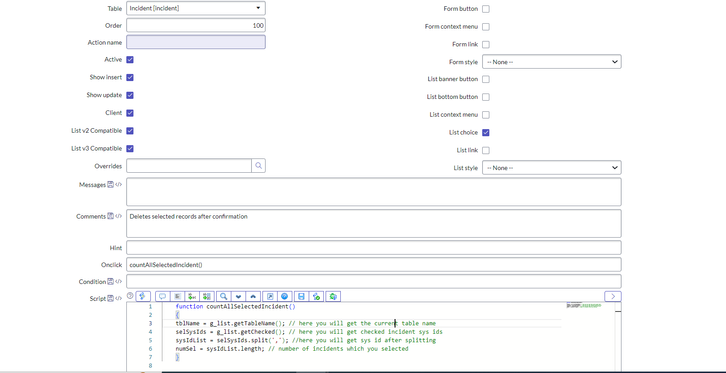This screenshot has height=373, width=726.
Task: Click the save disk icon in script toolbar
Action: click(x=301, y=296)
